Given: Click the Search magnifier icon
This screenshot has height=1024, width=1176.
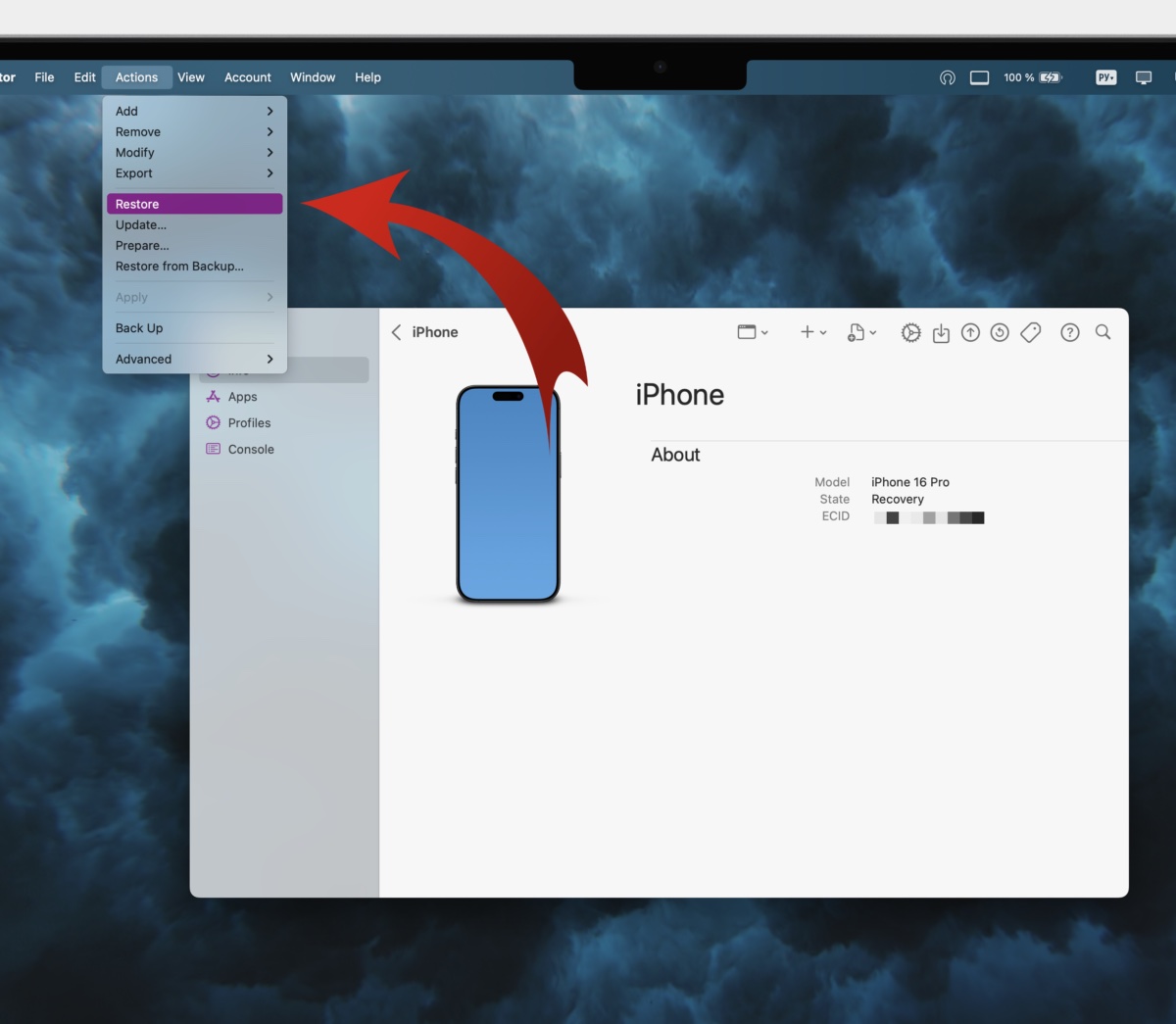Looking at the screenshot, I should 1102,332.
